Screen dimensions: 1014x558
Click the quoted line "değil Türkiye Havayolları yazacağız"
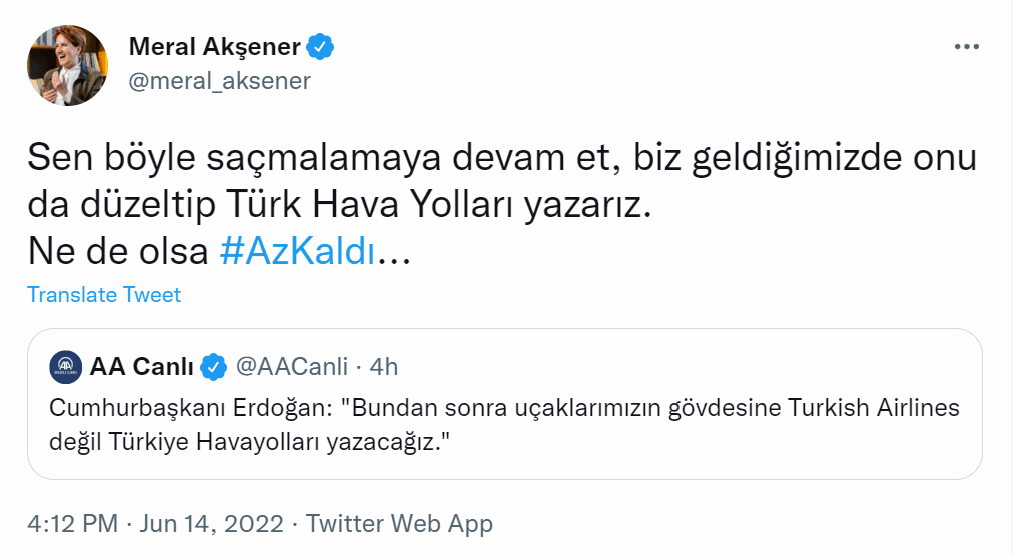coord(246,442)
